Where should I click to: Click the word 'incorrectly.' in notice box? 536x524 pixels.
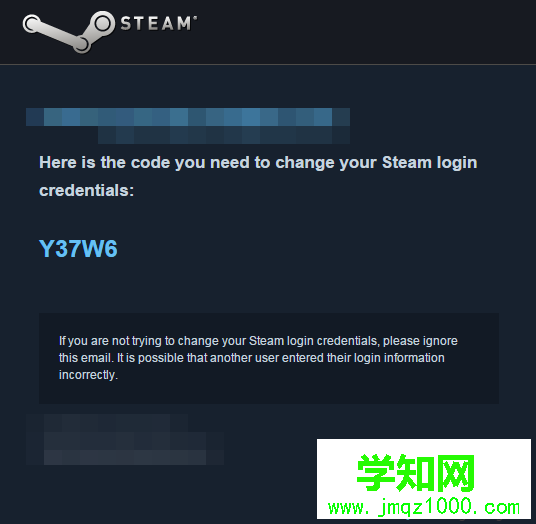coord(88,375)
